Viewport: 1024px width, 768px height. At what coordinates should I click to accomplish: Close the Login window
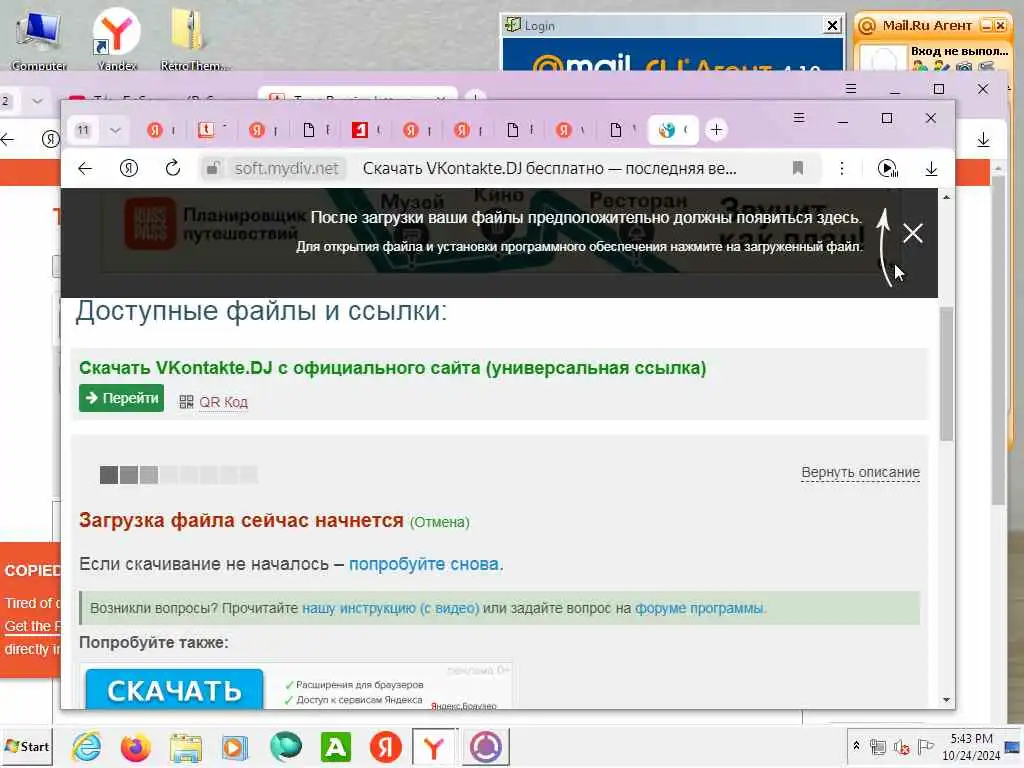point(832,25)
